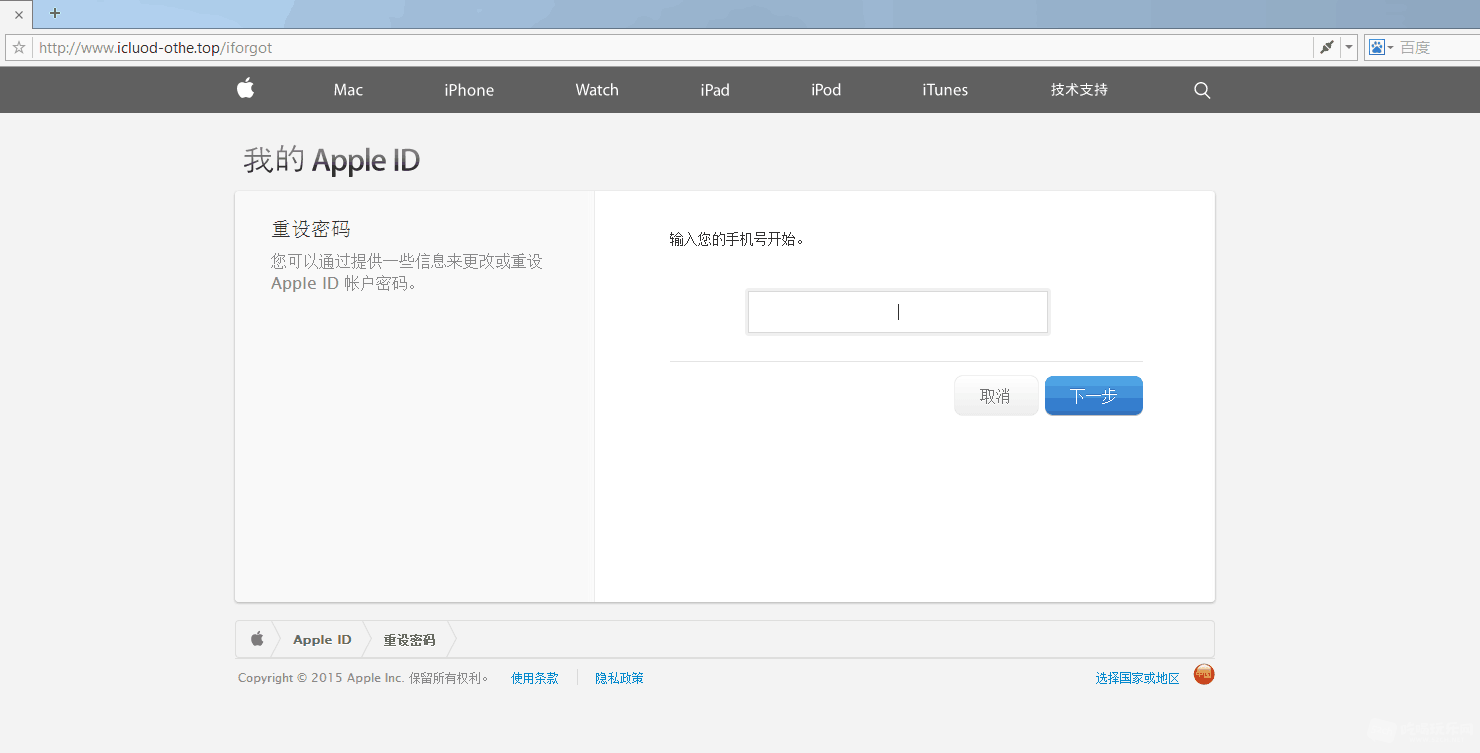Click 重设密码 breadcrumb item

coord(410,640)
